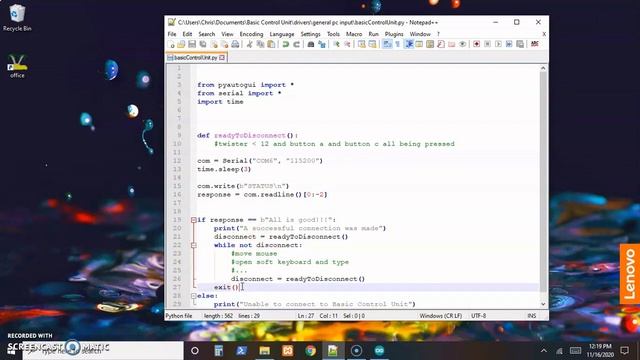Open Chrome from the taskbar
Image resolution: width=640 pixels, height=360 pixels.
(x=310, y=351)
